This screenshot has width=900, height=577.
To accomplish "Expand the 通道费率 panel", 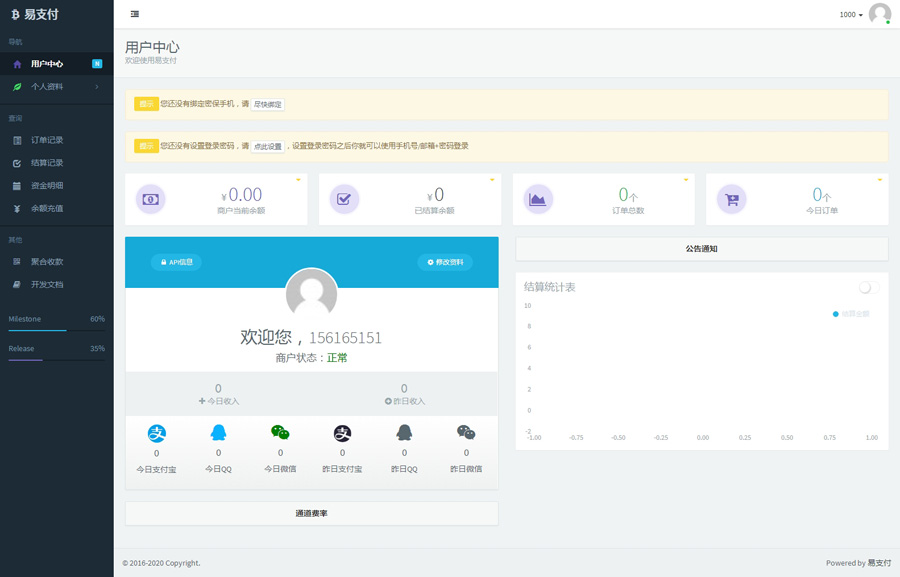I will 311,513.
